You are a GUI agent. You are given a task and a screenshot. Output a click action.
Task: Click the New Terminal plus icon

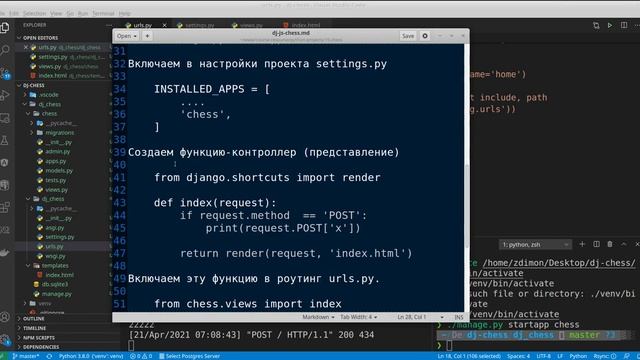(x=582, y=244)
